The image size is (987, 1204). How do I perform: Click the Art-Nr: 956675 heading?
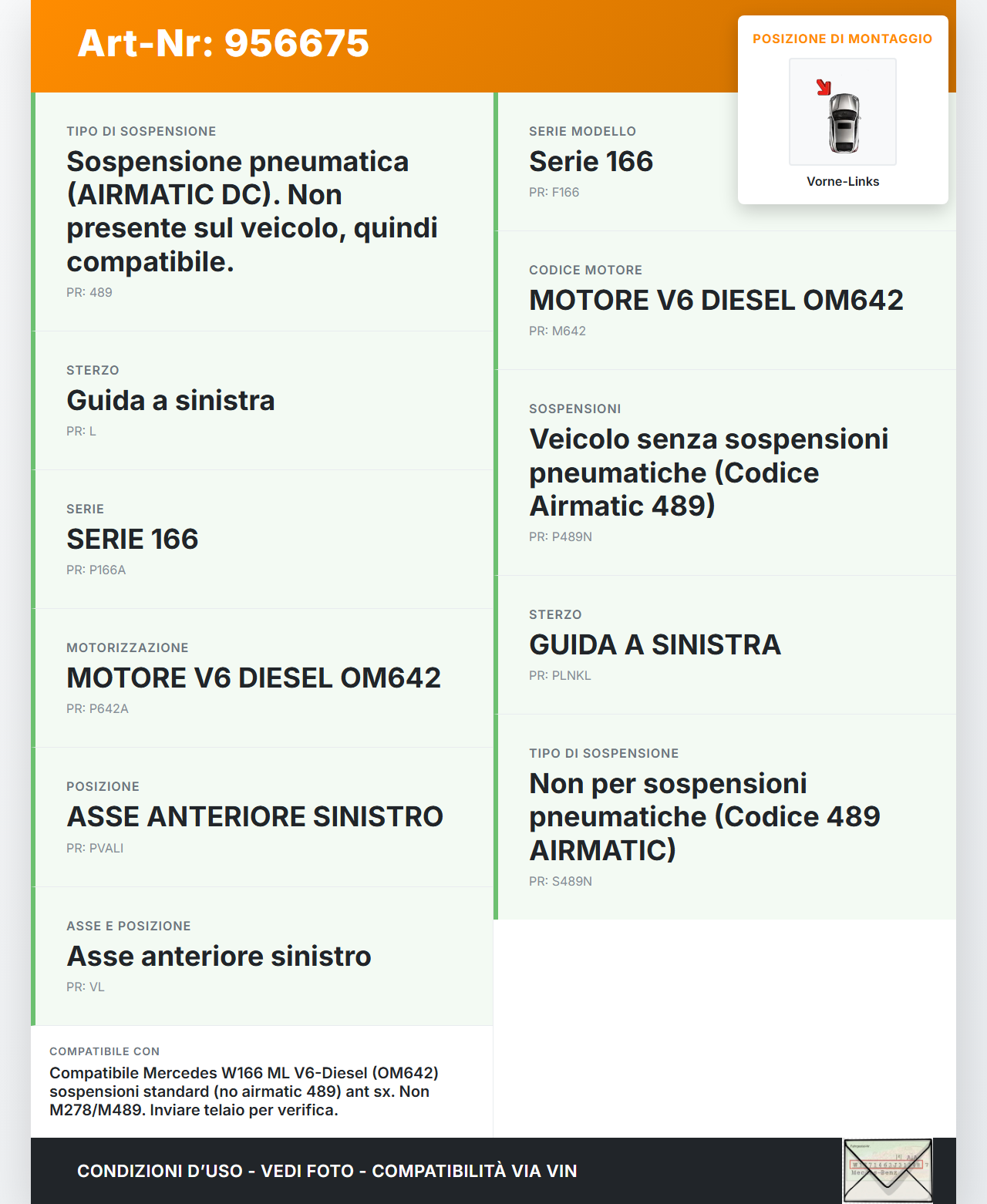pos(224,43)
